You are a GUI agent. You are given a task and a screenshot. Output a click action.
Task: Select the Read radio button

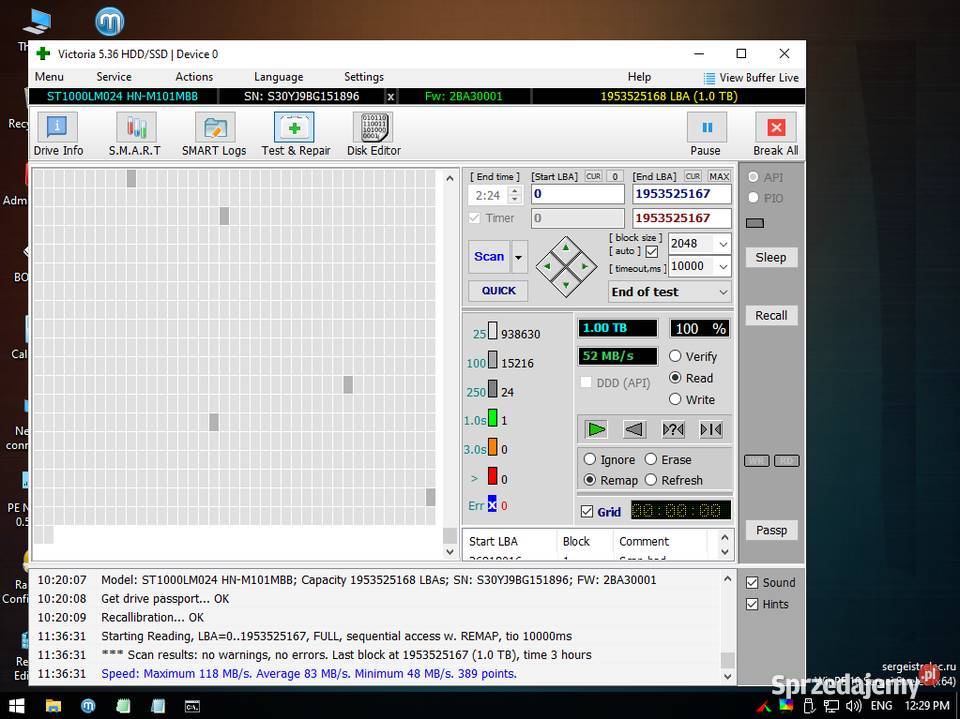pyautogui.click(x=675, y=378)
